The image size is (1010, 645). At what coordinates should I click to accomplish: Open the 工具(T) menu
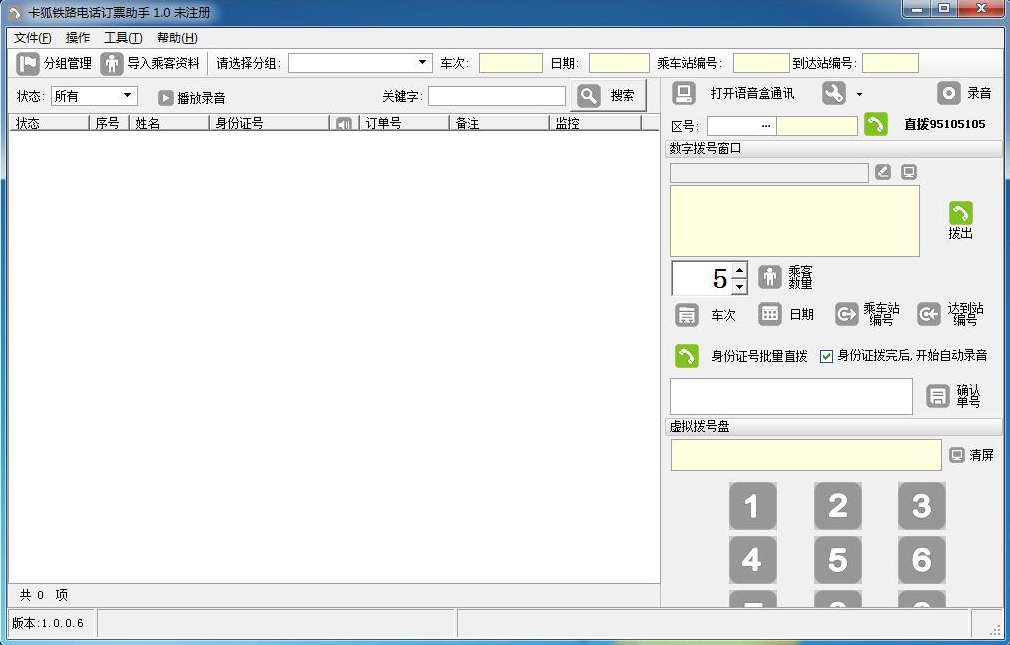coord(123,38)
